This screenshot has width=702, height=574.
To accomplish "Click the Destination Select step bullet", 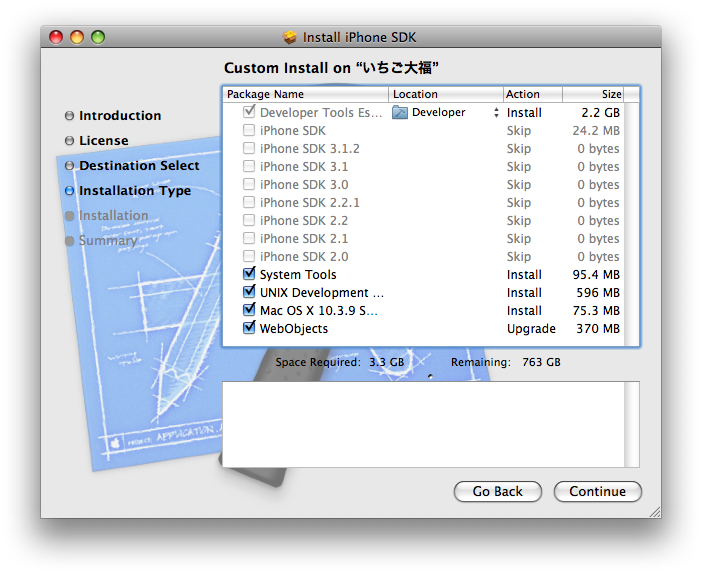I will 69,166.
